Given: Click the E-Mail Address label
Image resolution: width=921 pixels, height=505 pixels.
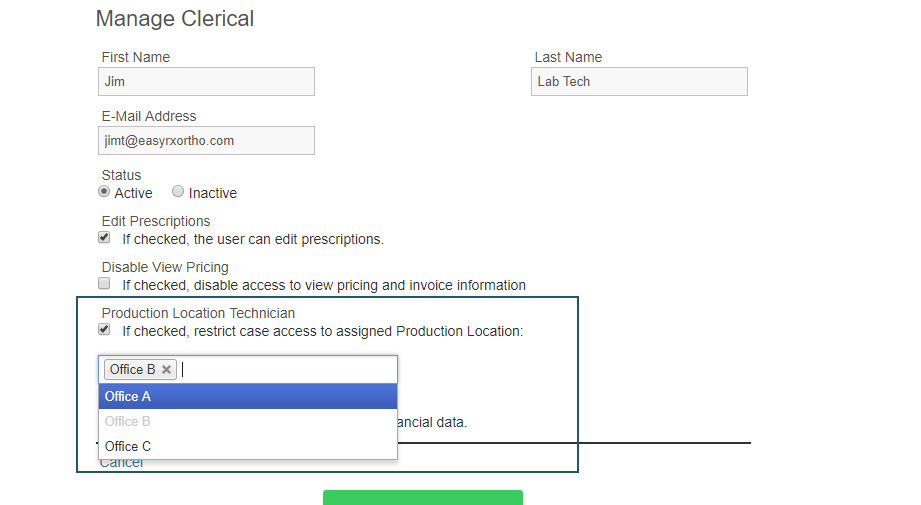Looking at the screenshot, I should [x=149, y=116].
